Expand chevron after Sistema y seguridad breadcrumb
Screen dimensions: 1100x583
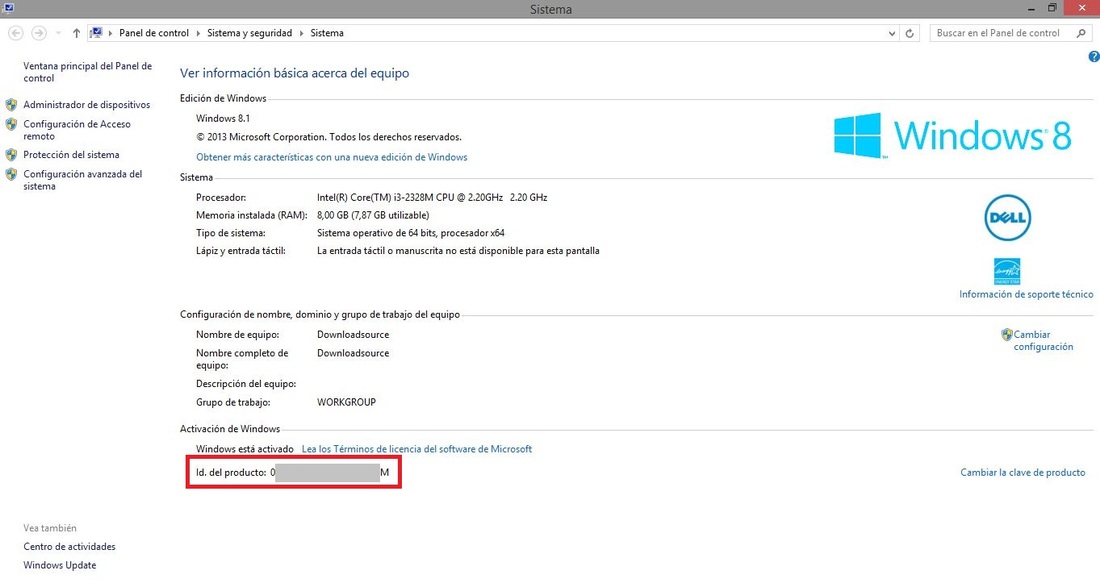pos(302,33)
